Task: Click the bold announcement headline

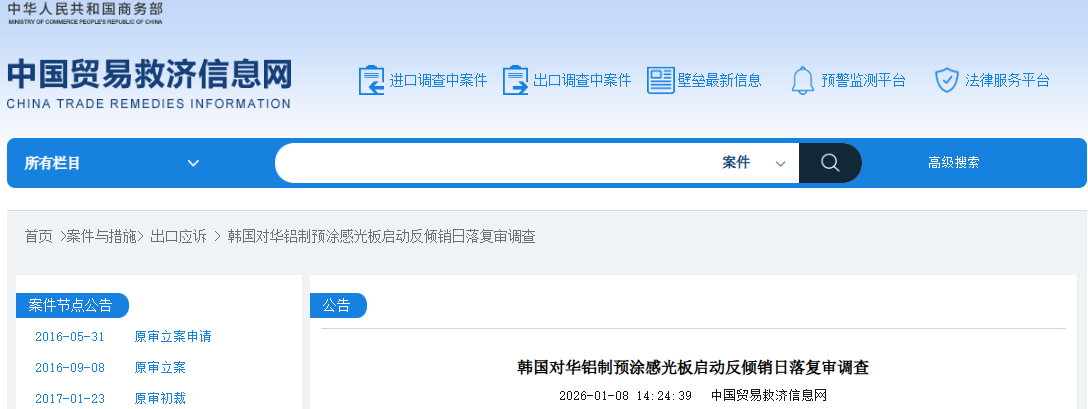Action: (x=692, y=367)
